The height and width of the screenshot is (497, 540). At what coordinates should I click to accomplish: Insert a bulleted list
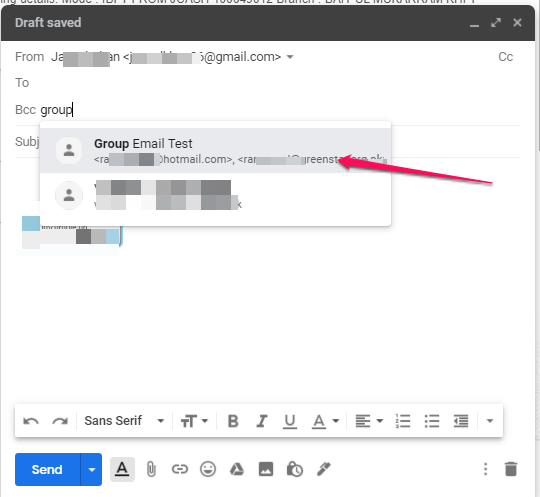coord(432,421)
